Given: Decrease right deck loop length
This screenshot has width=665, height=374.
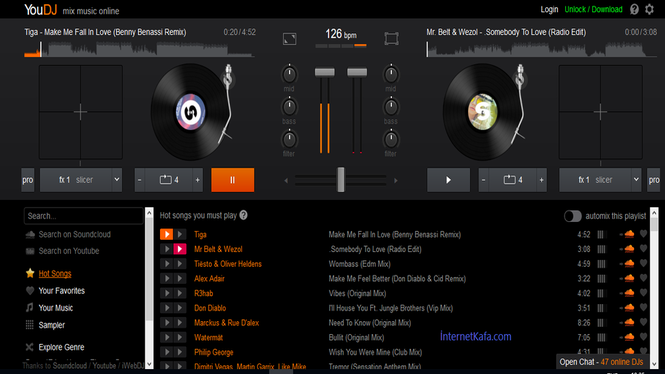Looking at the screenshot, I should point(483,180).
